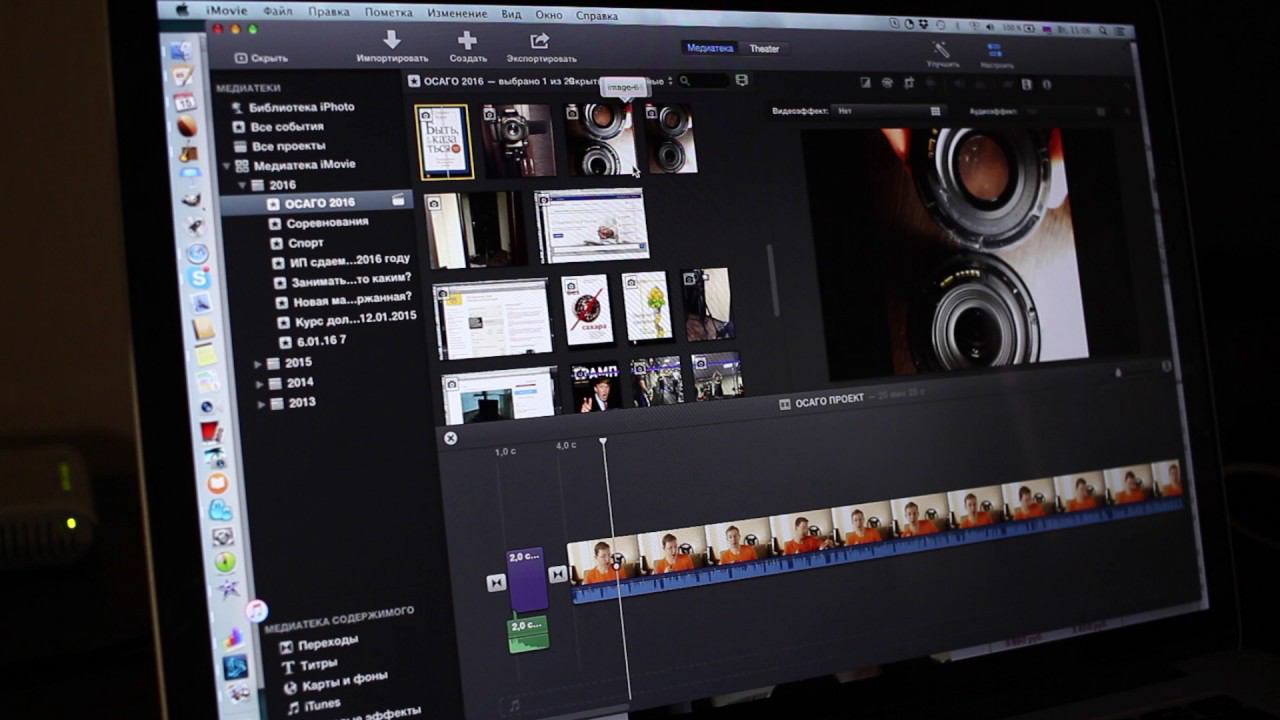Click the Экспортировать (Share) icon

tap(540, 40)
